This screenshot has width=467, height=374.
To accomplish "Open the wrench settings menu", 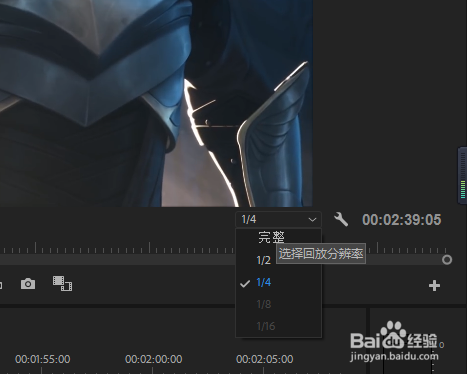I will coord(341,219).
